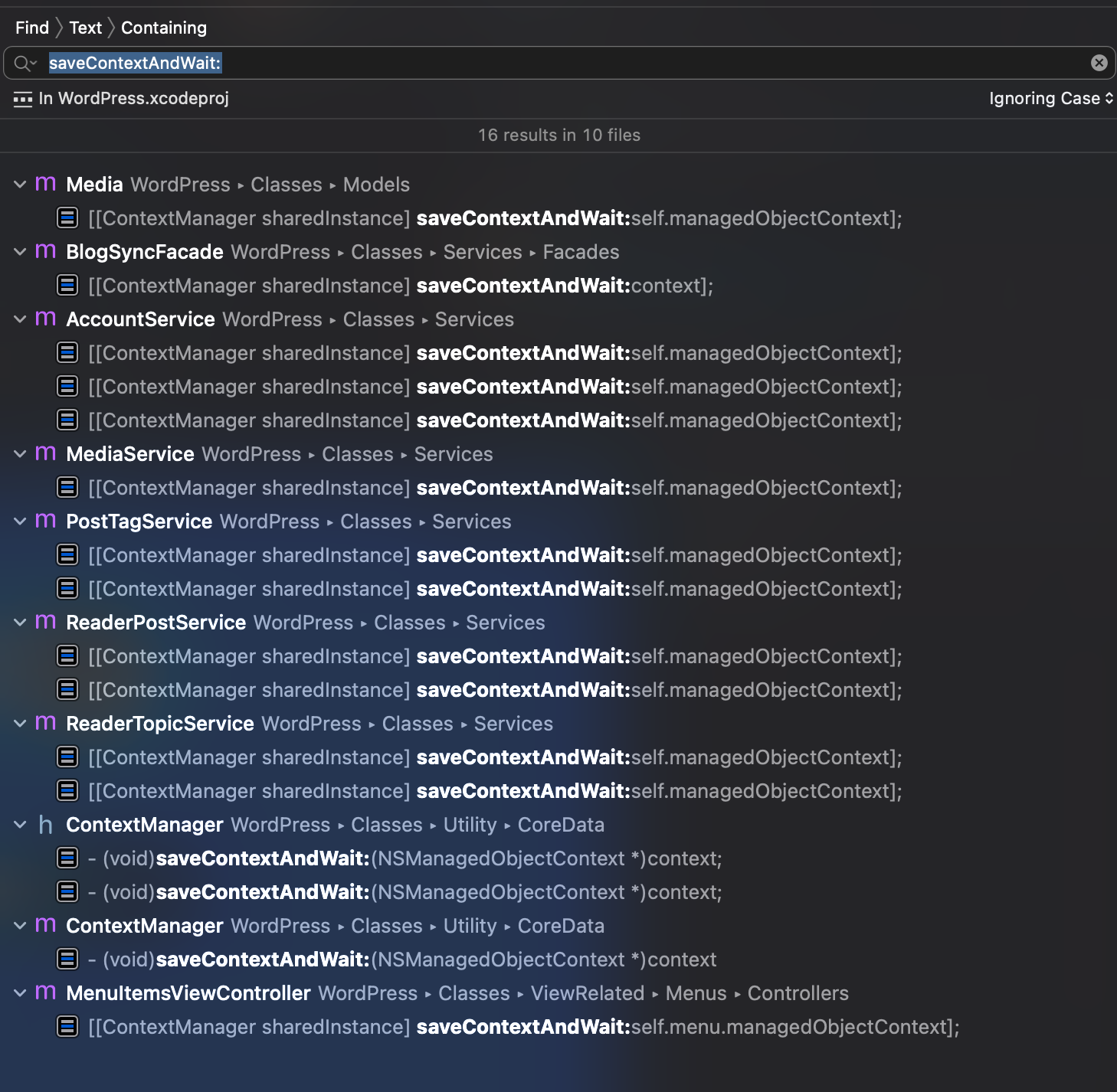
Task: Click the result icon under MenuItemsViewController
Action: tap(67, 1027)
